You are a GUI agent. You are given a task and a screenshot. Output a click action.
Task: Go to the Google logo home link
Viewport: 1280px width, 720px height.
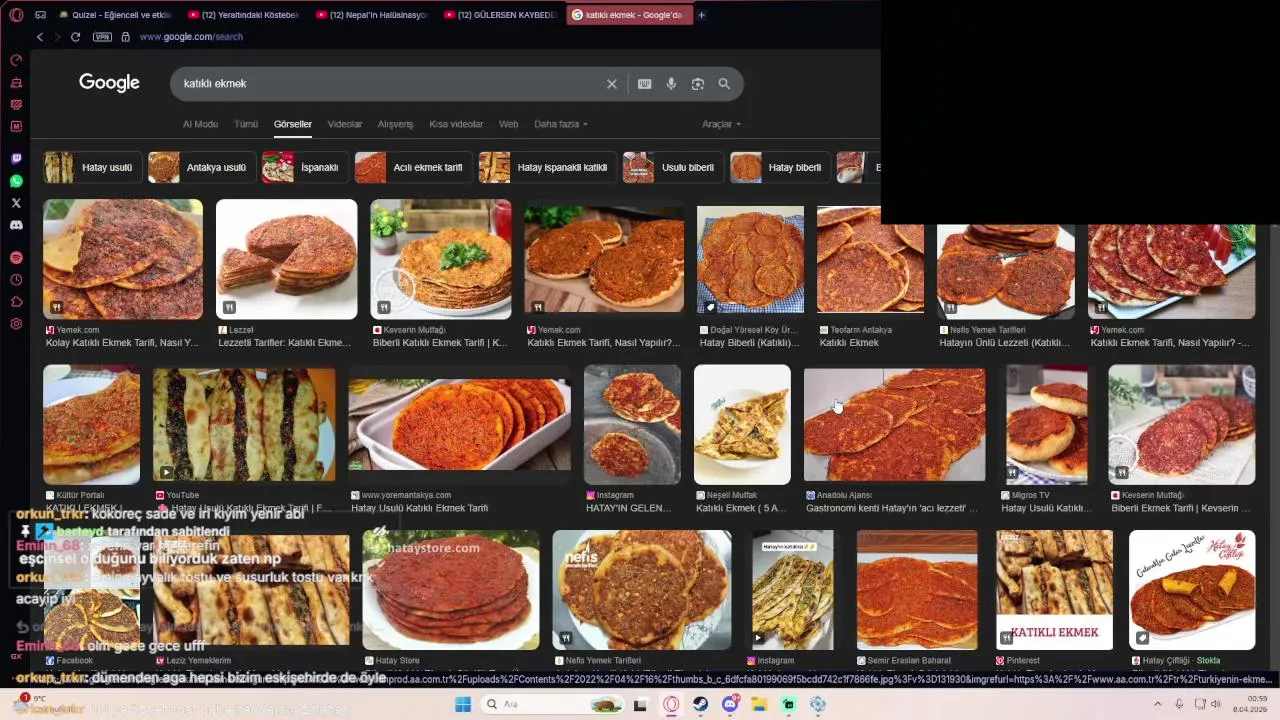point(109,83)
